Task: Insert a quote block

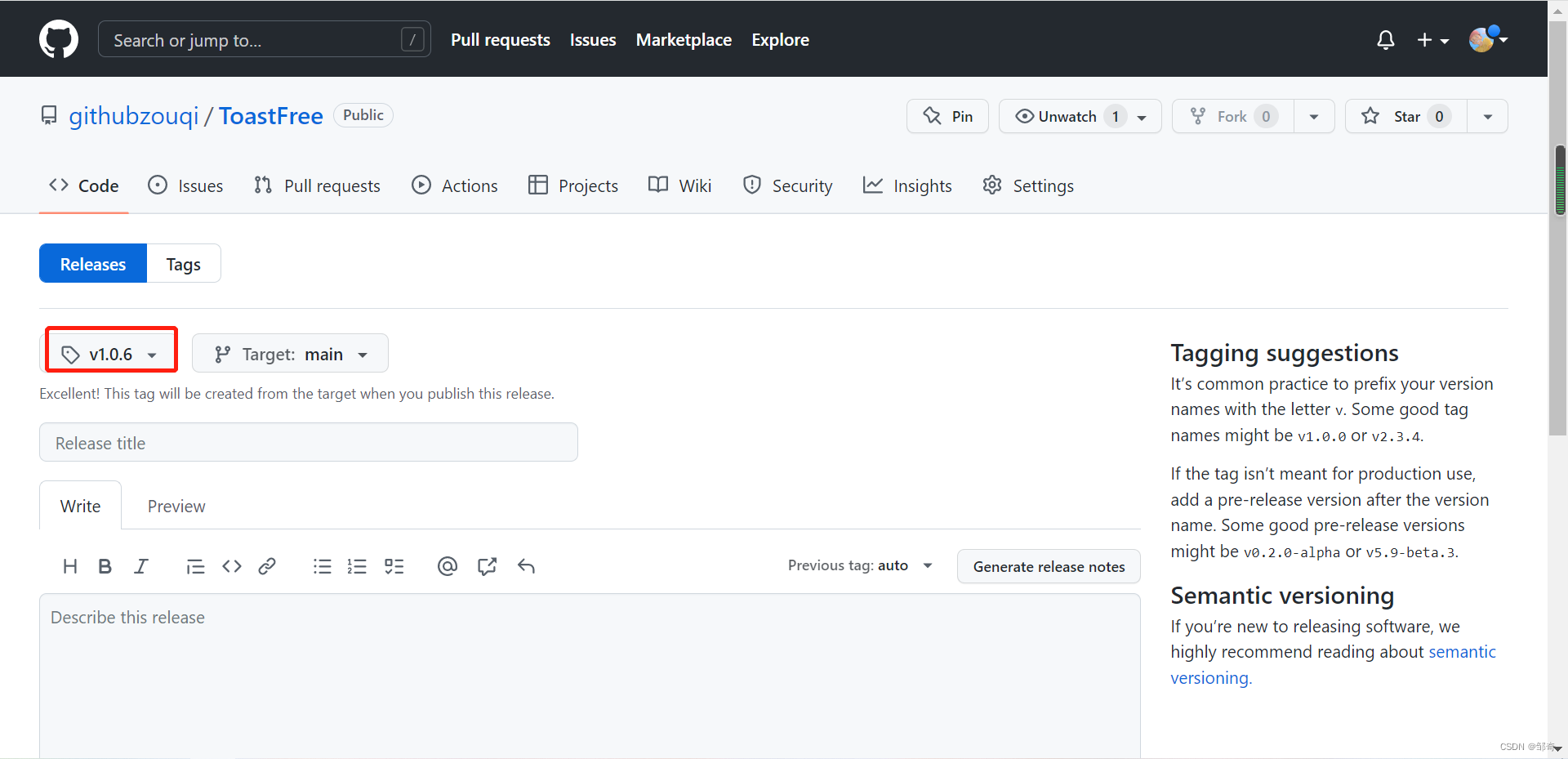Action: 195,566
